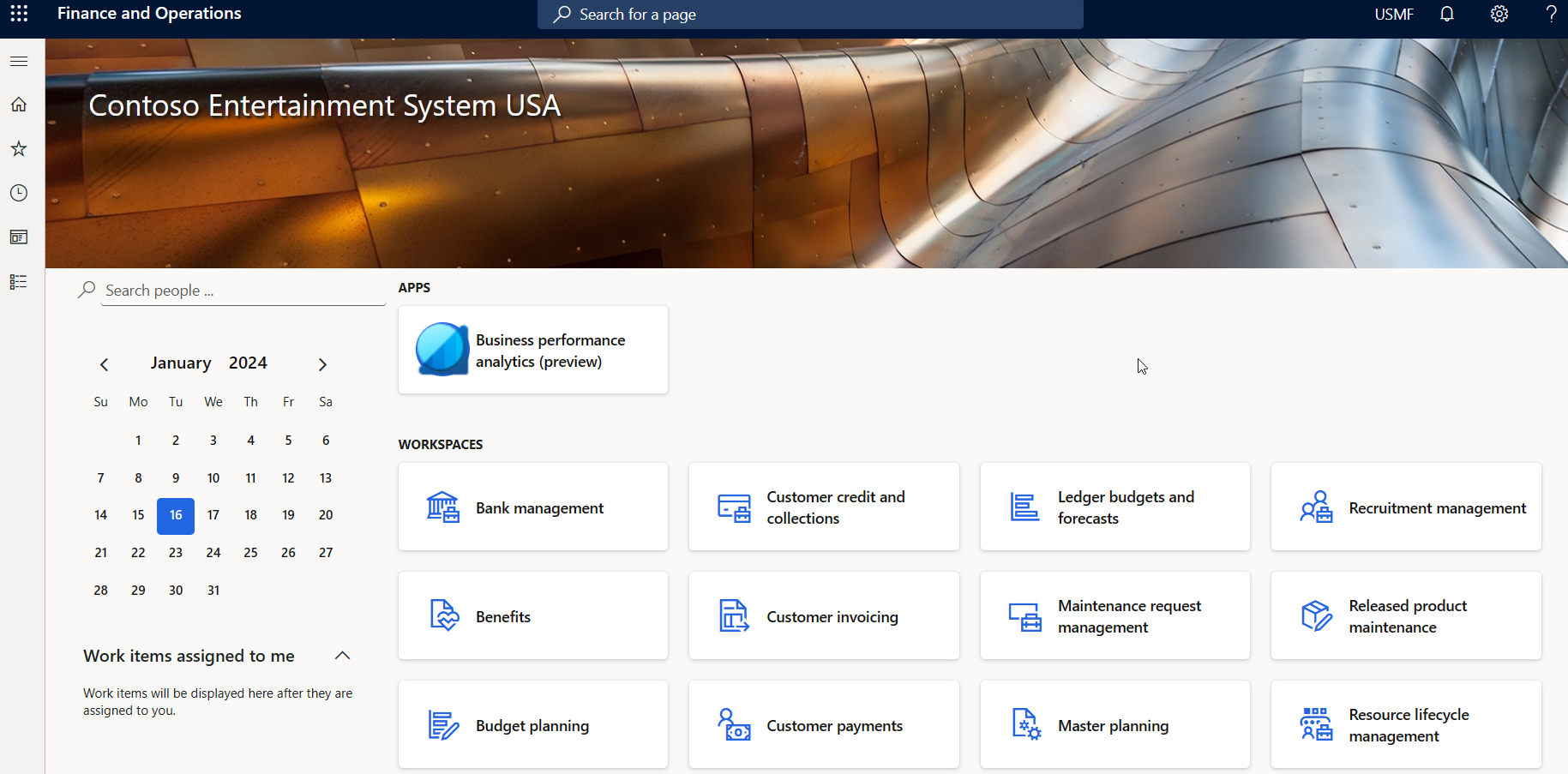Toggle the navigation pane with hamburger icon

[18, 61]
